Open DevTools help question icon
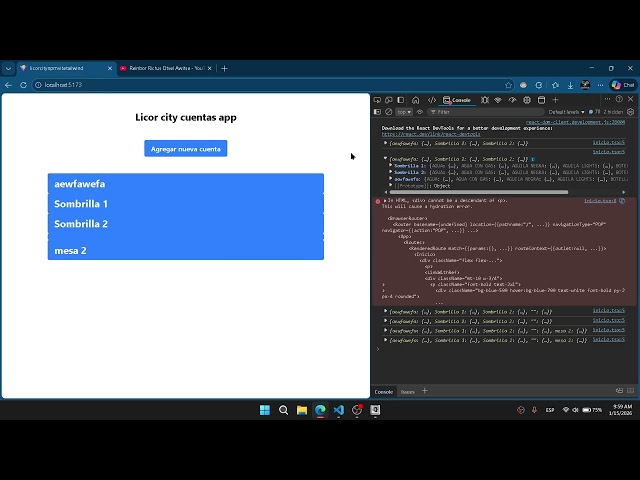This screenshot has width=640, height=480. (x=619, y=99)
